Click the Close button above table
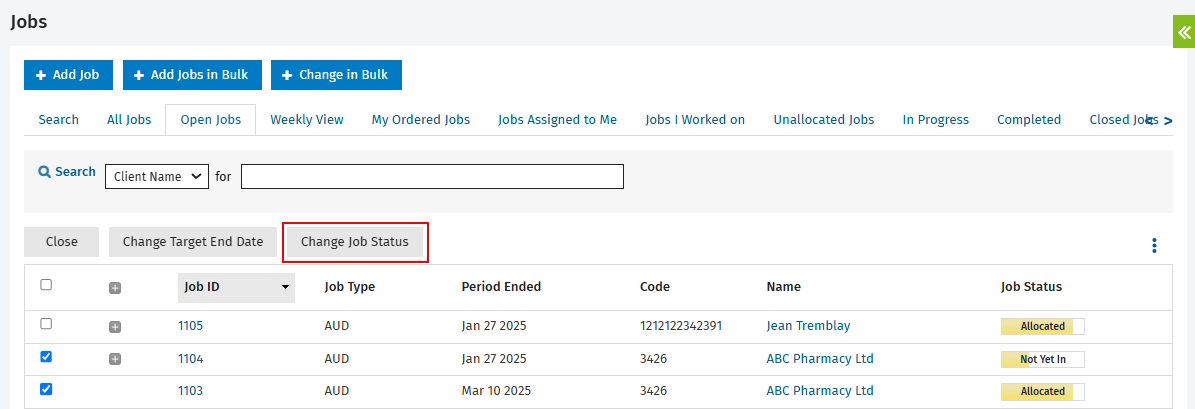Image resolution: width=1195 pixels, height=409 pixels. pos(62,241)
